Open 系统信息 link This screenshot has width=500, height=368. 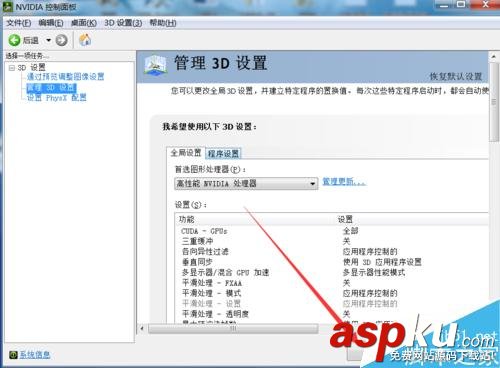coord(35,355)
